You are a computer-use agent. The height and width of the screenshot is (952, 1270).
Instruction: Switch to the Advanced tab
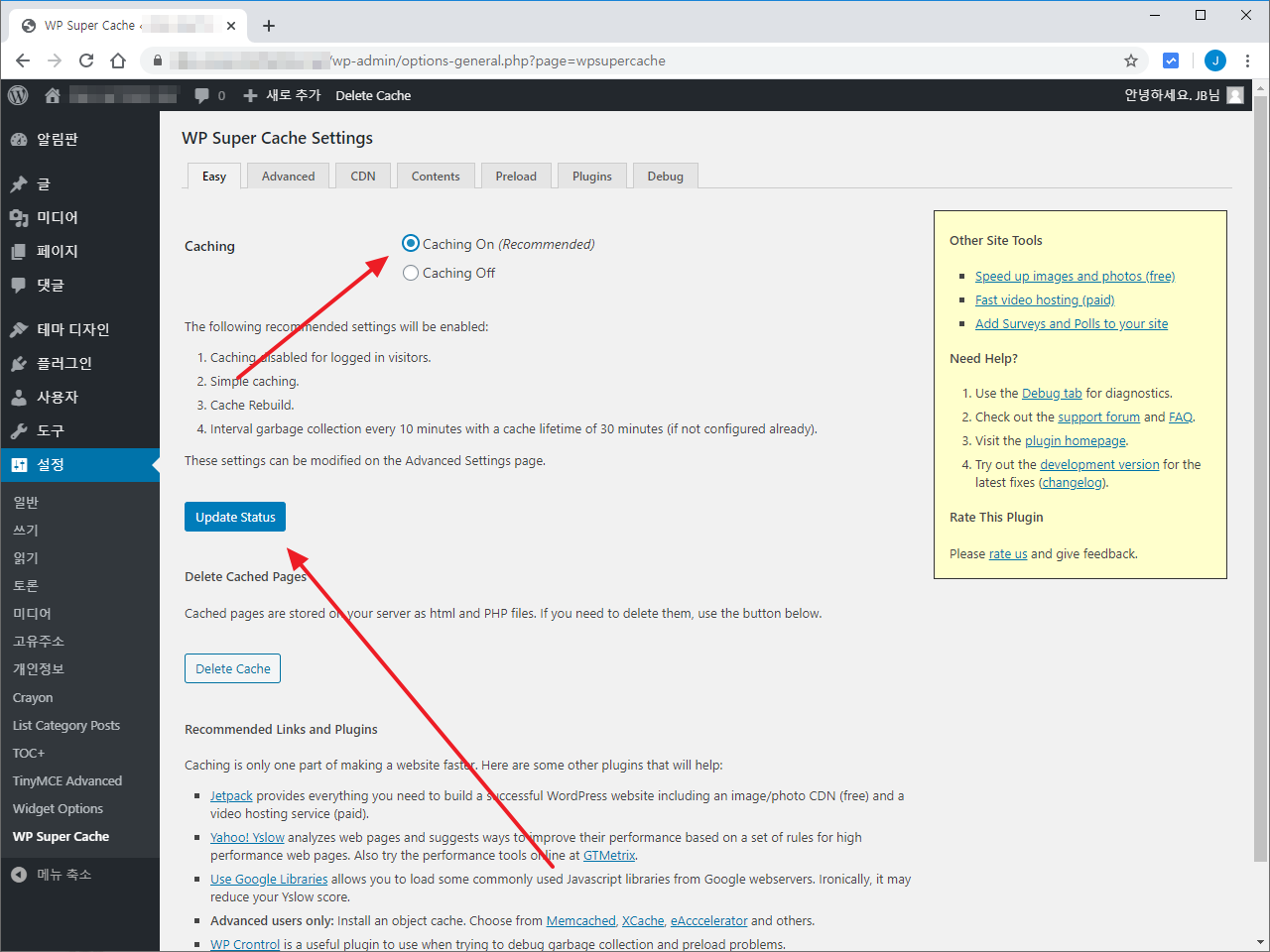[x=289, y=176]
